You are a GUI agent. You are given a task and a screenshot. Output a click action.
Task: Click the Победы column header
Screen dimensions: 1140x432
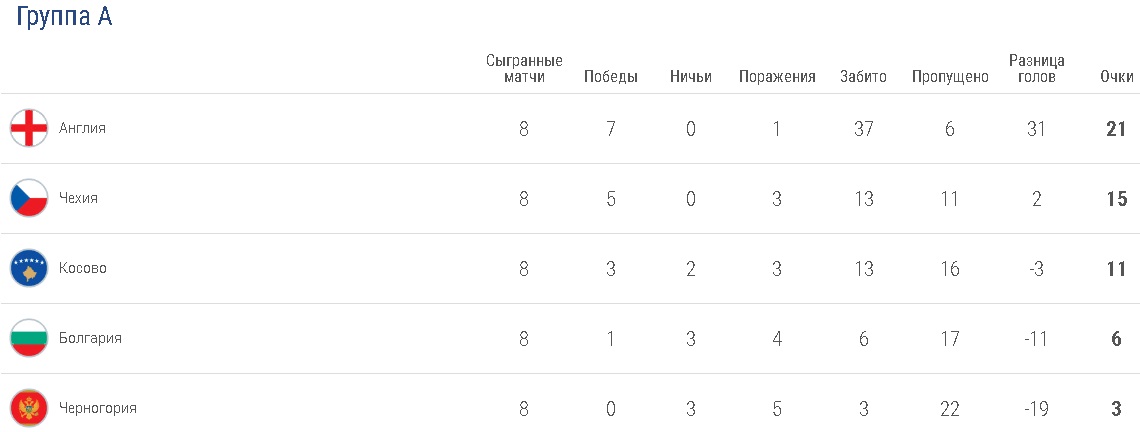click(610, 77)
